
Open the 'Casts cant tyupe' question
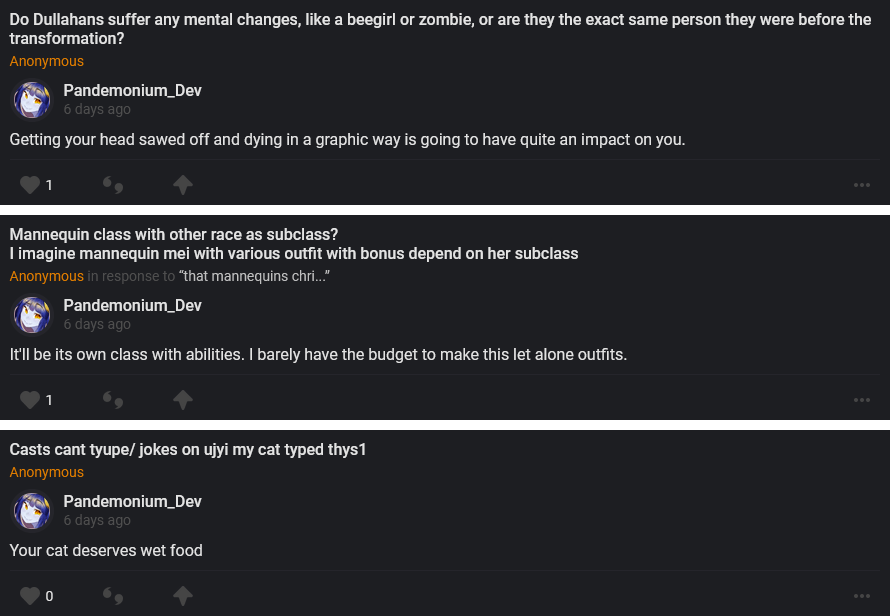[188, 450]
